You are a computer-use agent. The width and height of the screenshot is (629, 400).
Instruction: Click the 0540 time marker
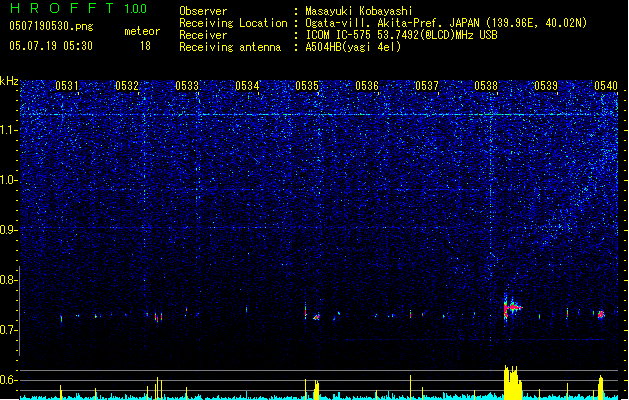coord(606,86)
